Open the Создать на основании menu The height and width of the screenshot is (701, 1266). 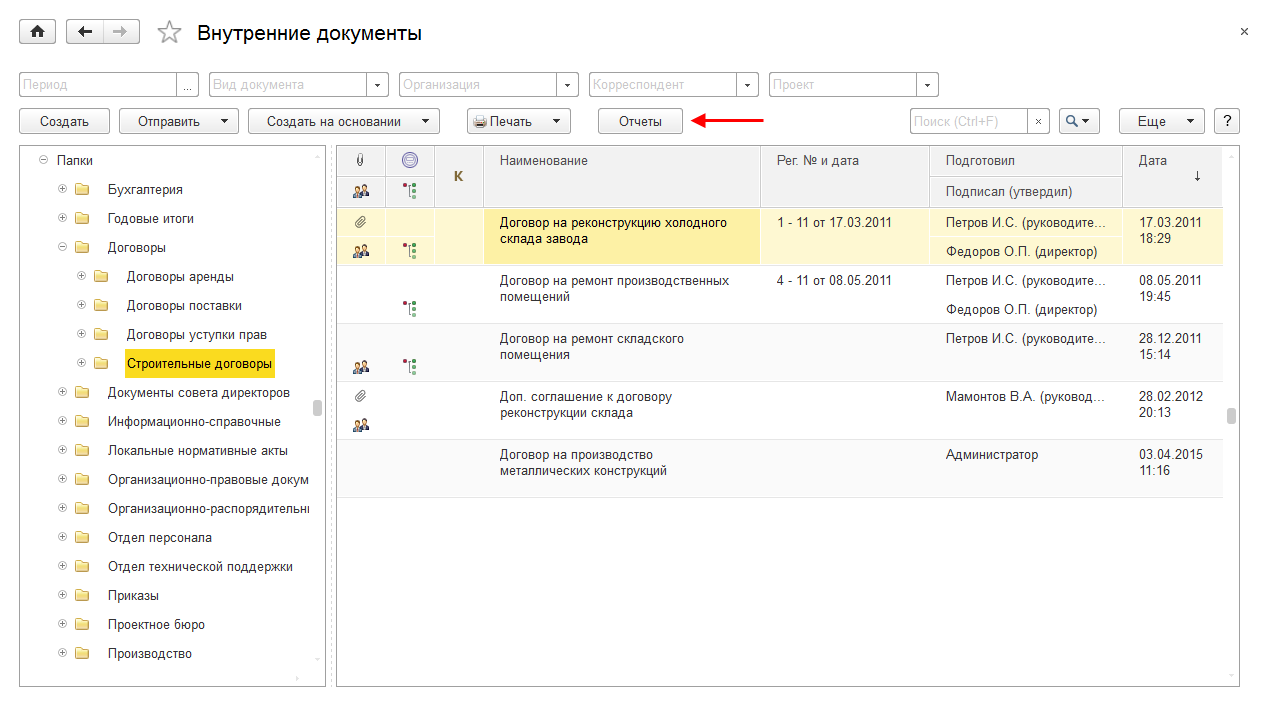[343, 121]
